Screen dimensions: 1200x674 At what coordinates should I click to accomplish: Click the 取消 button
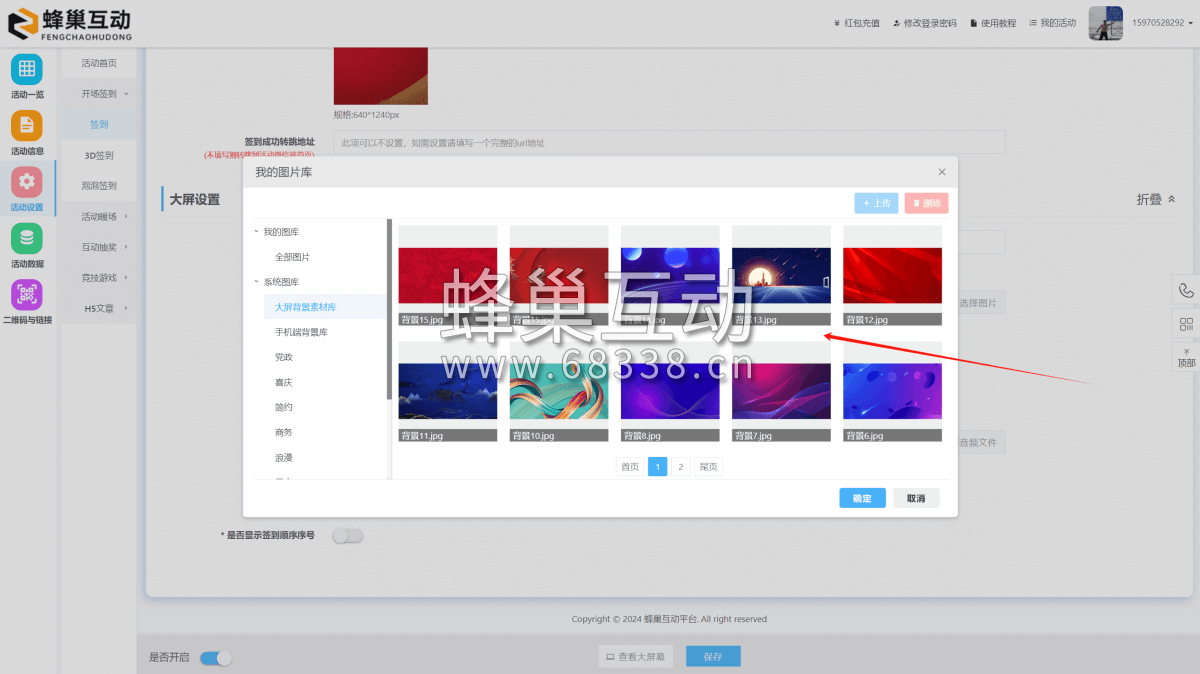(x=915, y=498)
